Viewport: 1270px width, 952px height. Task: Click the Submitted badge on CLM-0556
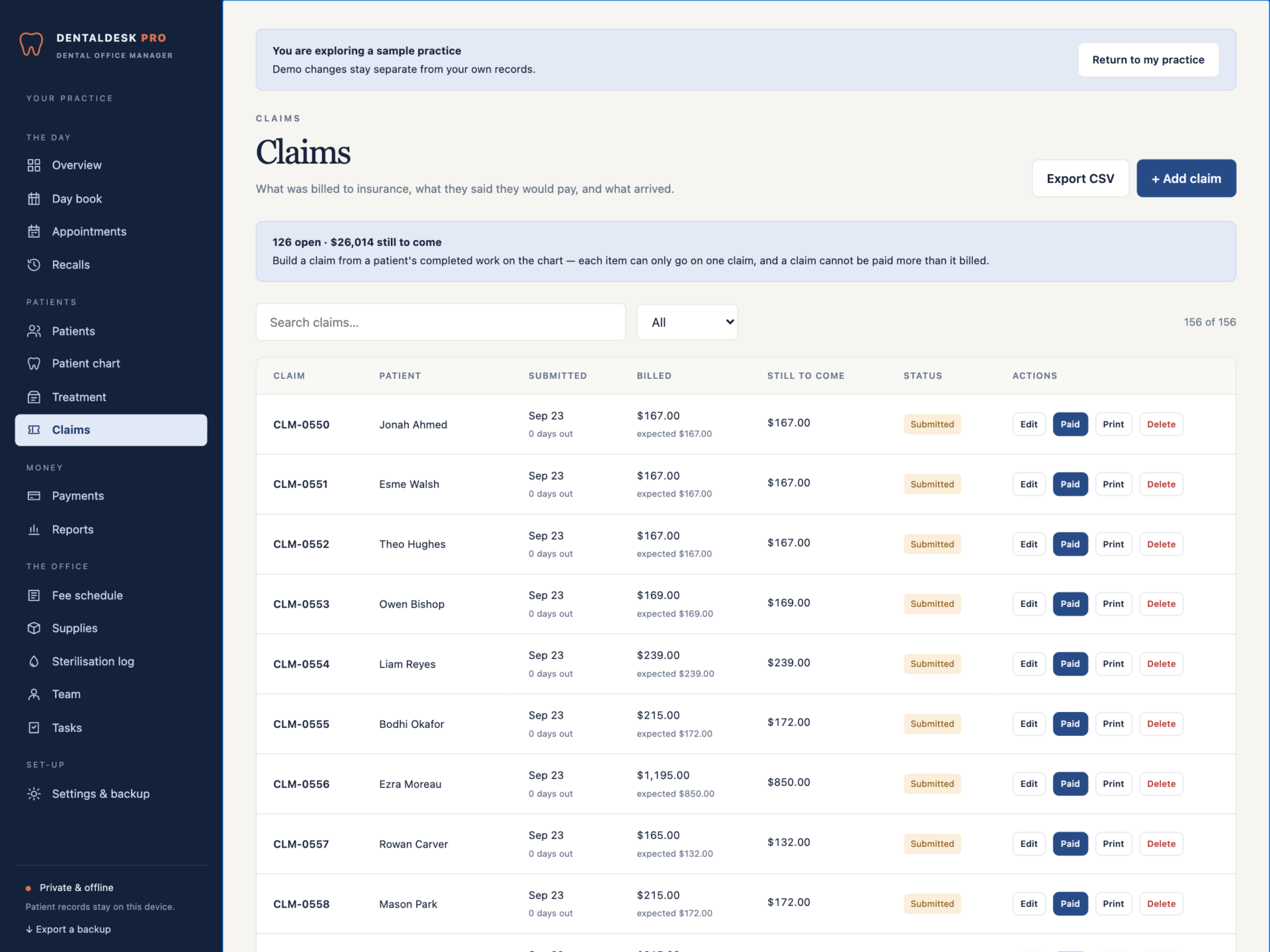(x=932, y=783)
